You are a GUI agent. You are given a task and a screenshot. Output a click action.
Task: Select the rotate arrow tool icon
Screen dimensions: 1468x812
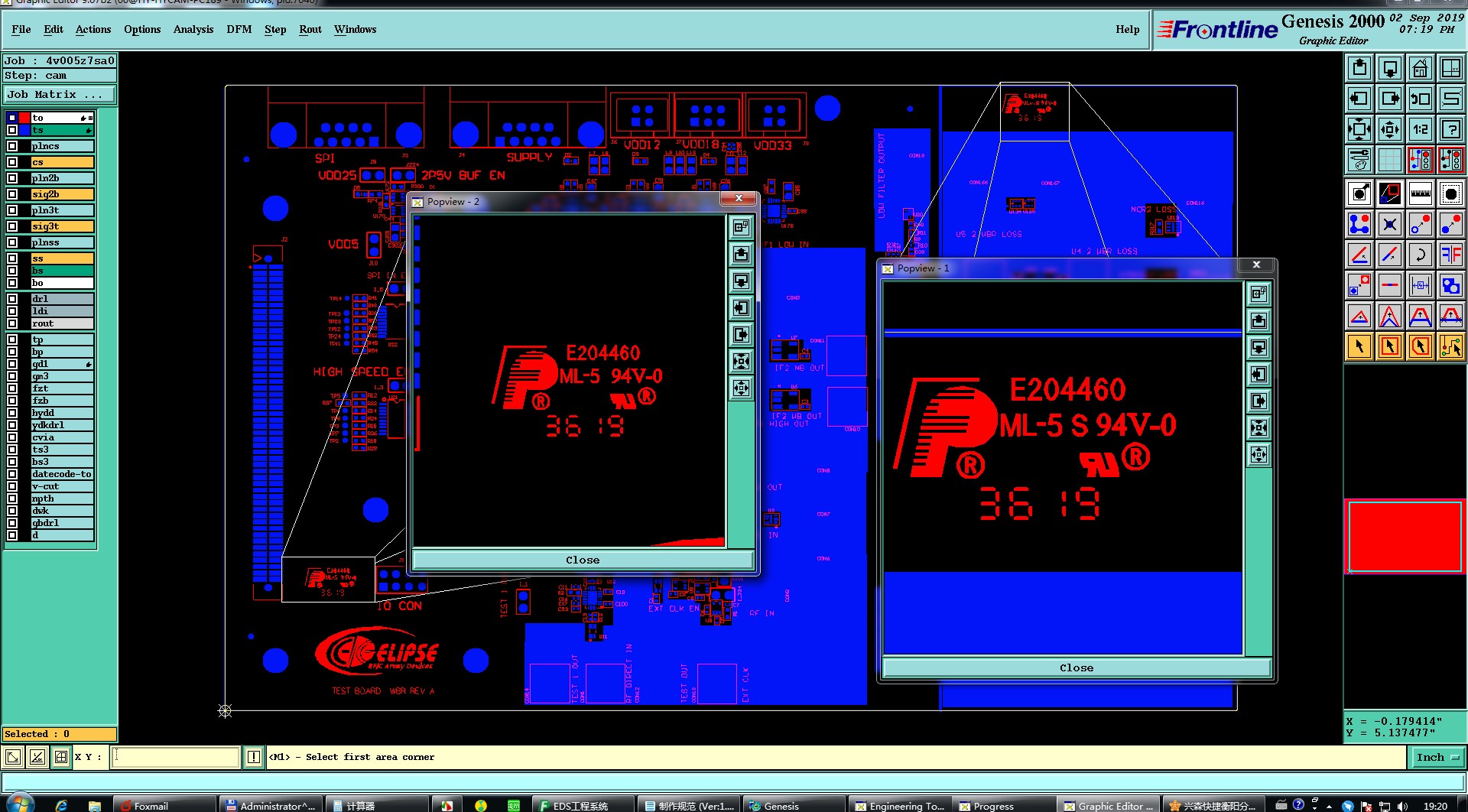[1420, 255]
